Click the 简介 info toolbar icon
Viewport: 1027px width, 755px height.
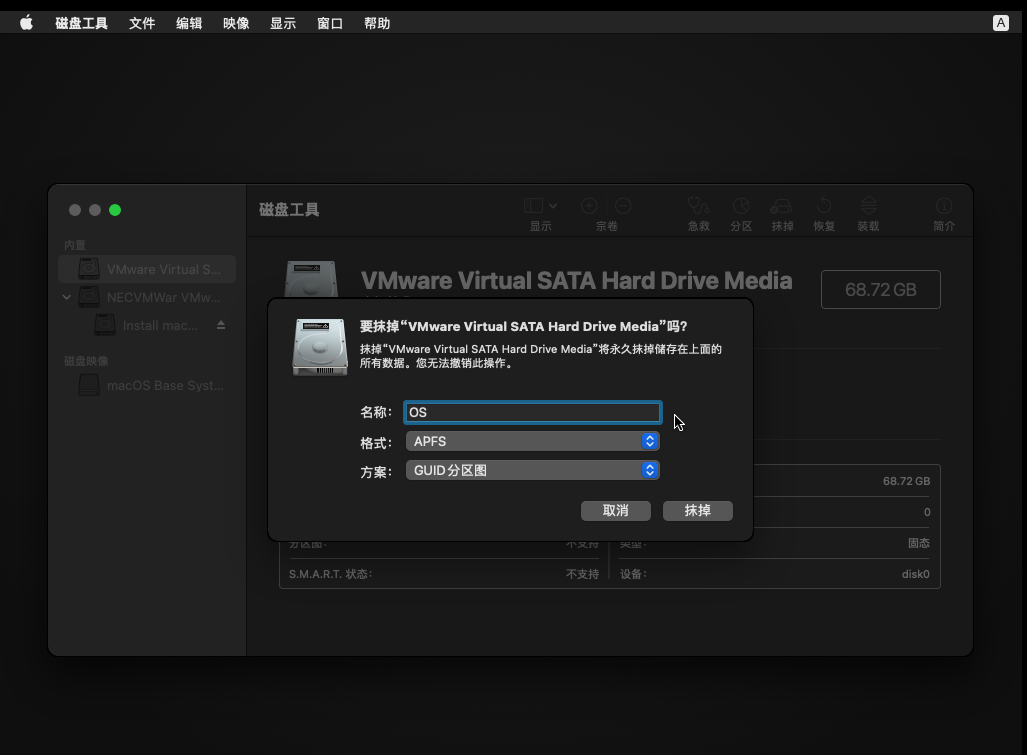coord(944,206)
